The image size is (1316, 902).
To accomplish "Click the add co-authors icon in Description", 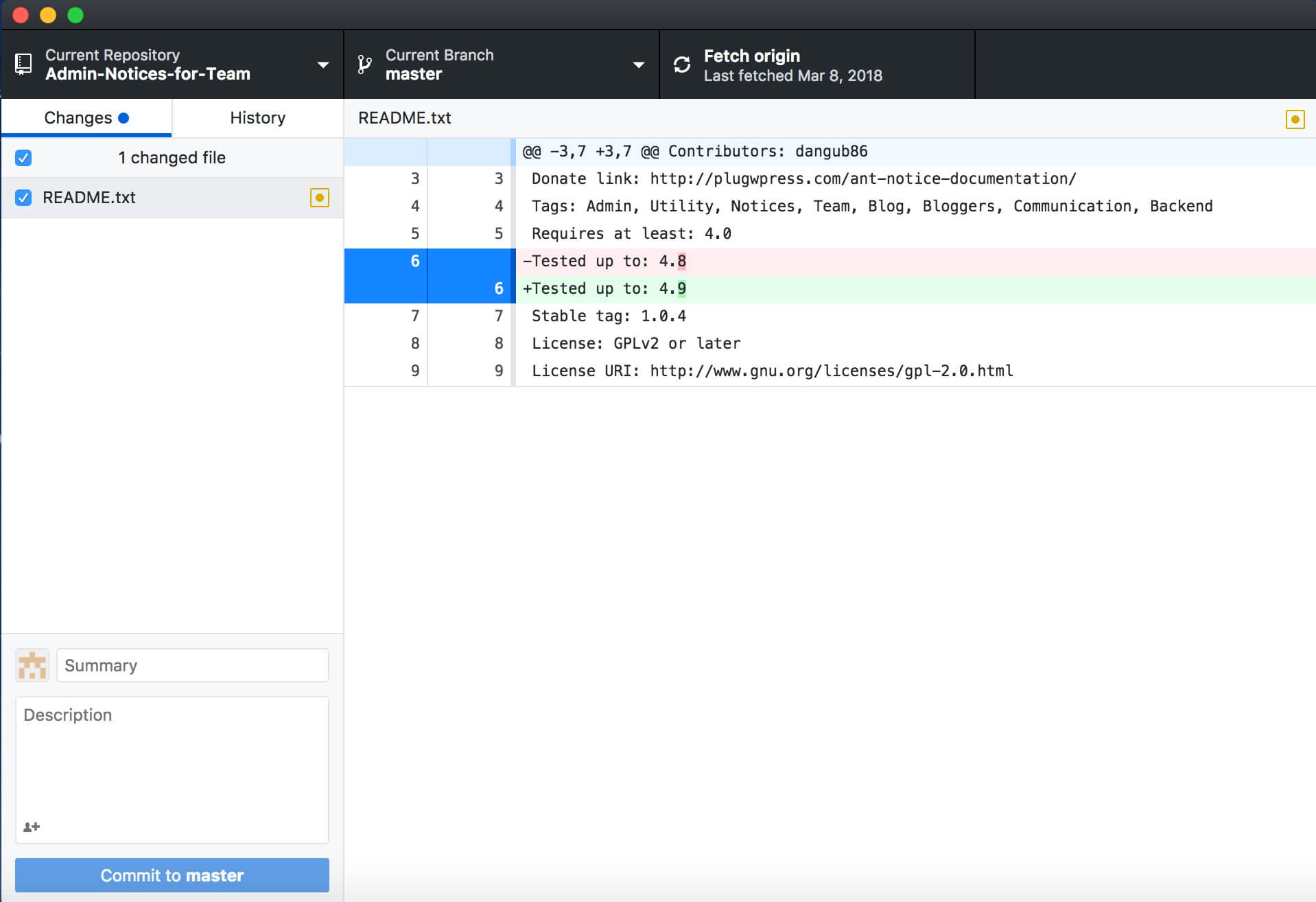I will (32, 827).
